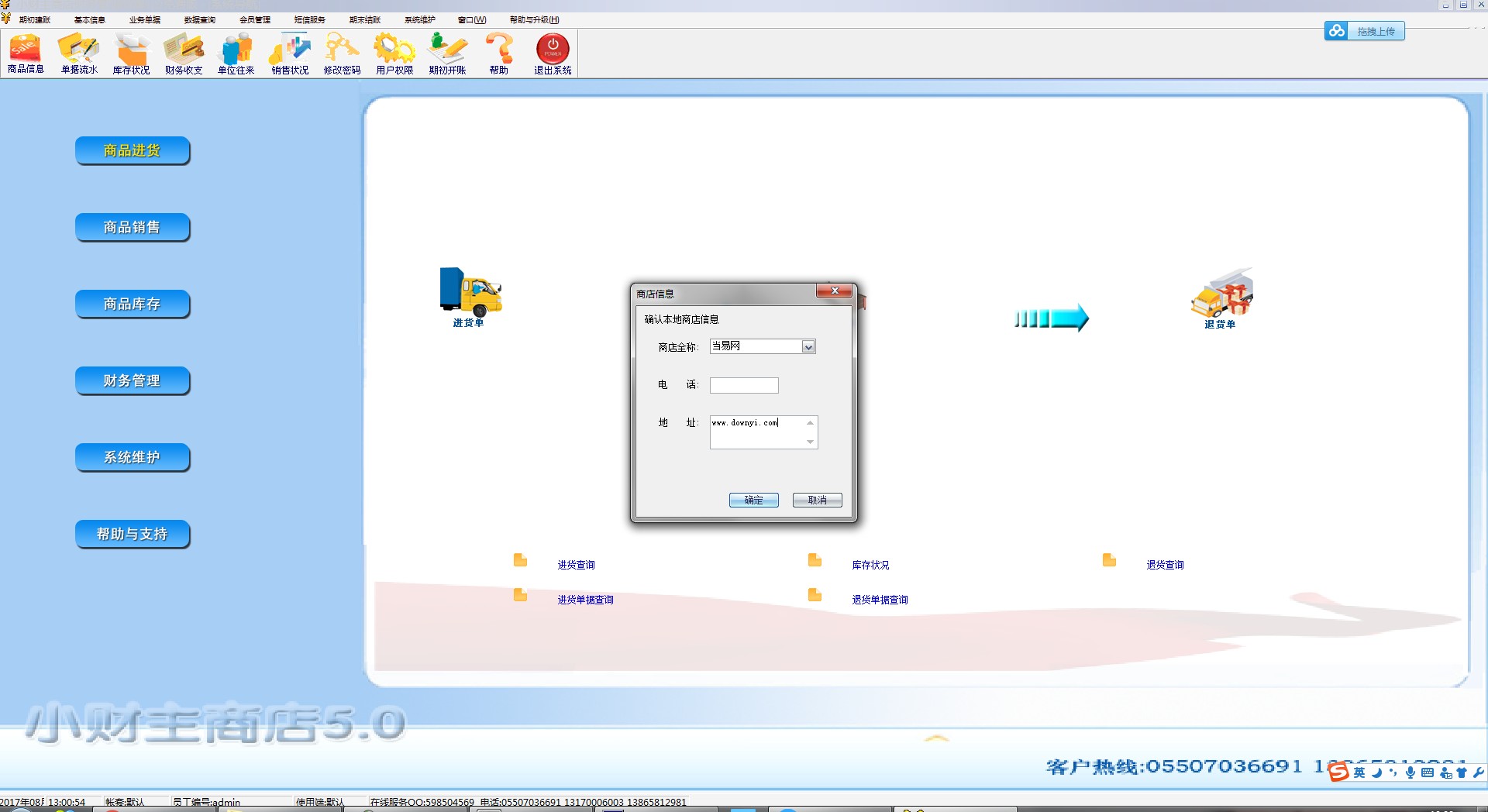Open the 帮助与升级(H) menu
The width and height of the screenshot is (1488, 812).
(534, 20)
